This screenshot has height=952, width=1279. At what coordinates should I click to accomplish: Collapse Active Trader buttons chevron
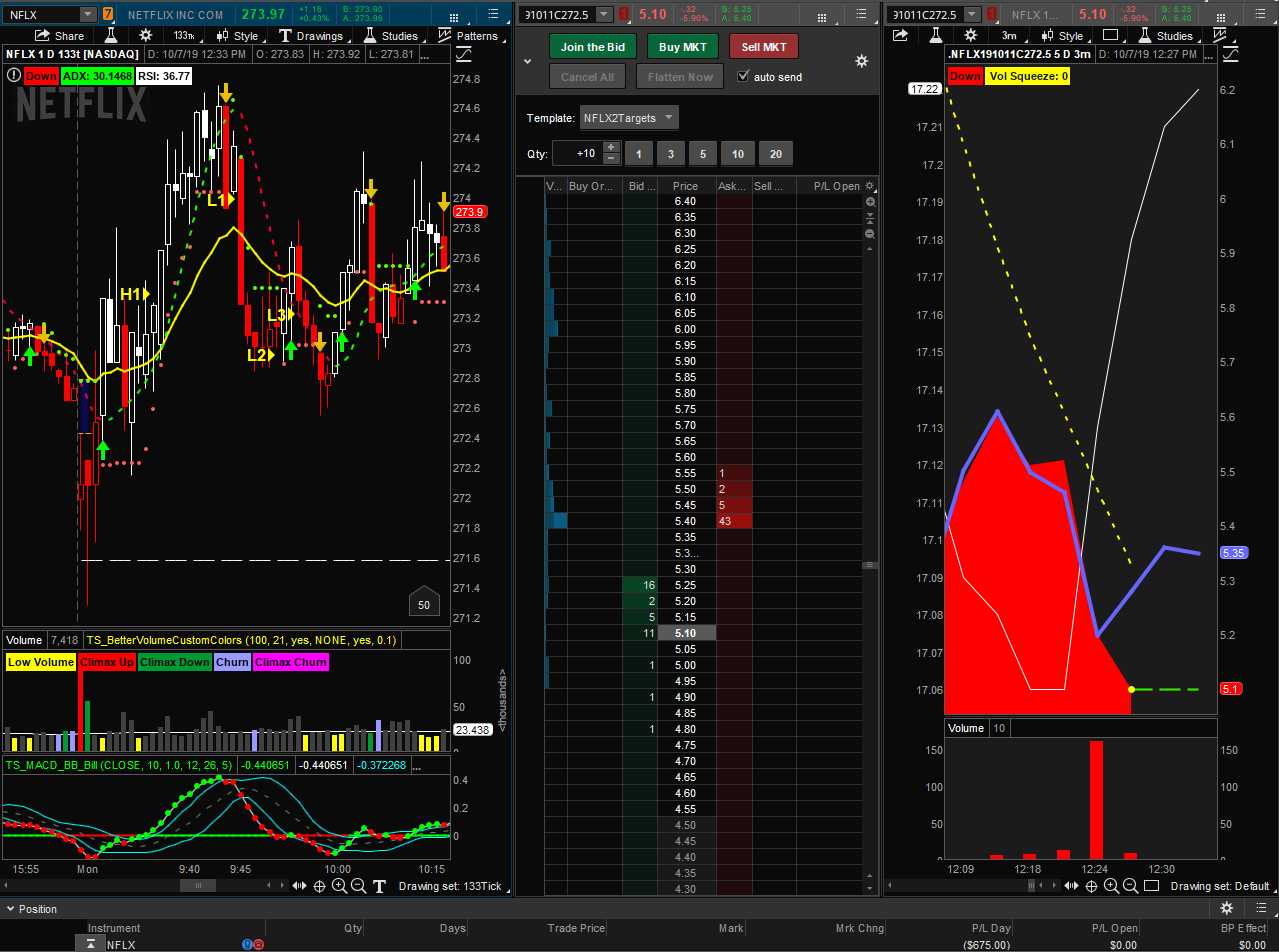coord(529,61)
